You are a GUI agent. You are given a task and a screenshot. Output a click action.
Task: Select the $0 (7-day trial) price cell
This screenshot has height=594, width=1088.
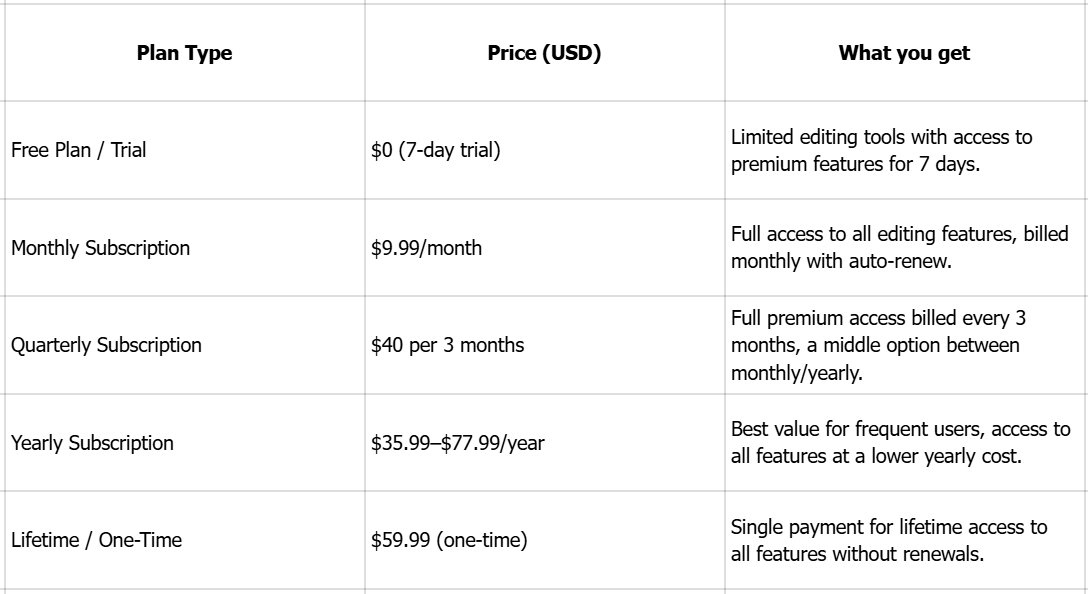435,151
